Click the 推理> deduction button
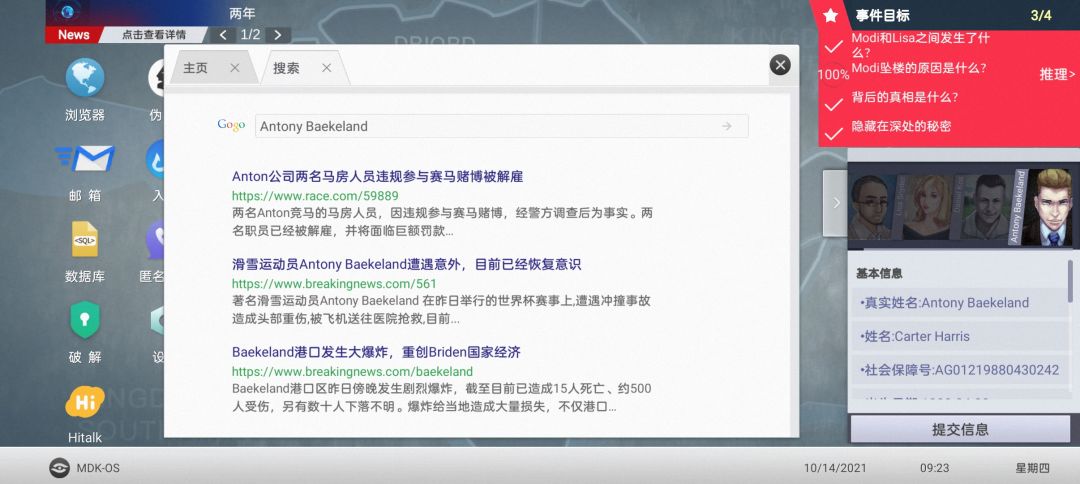 pos(1057,74)
